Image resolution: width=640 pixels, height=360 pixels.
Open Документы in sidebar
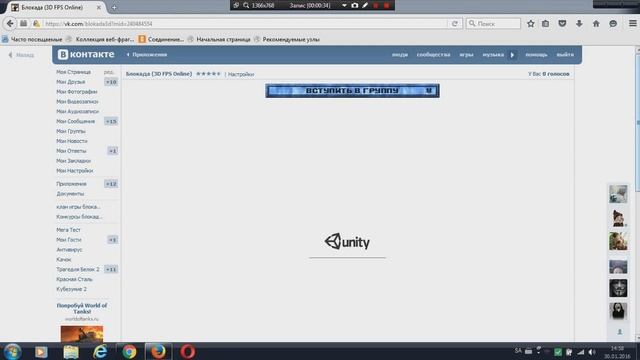coord(70,194)
